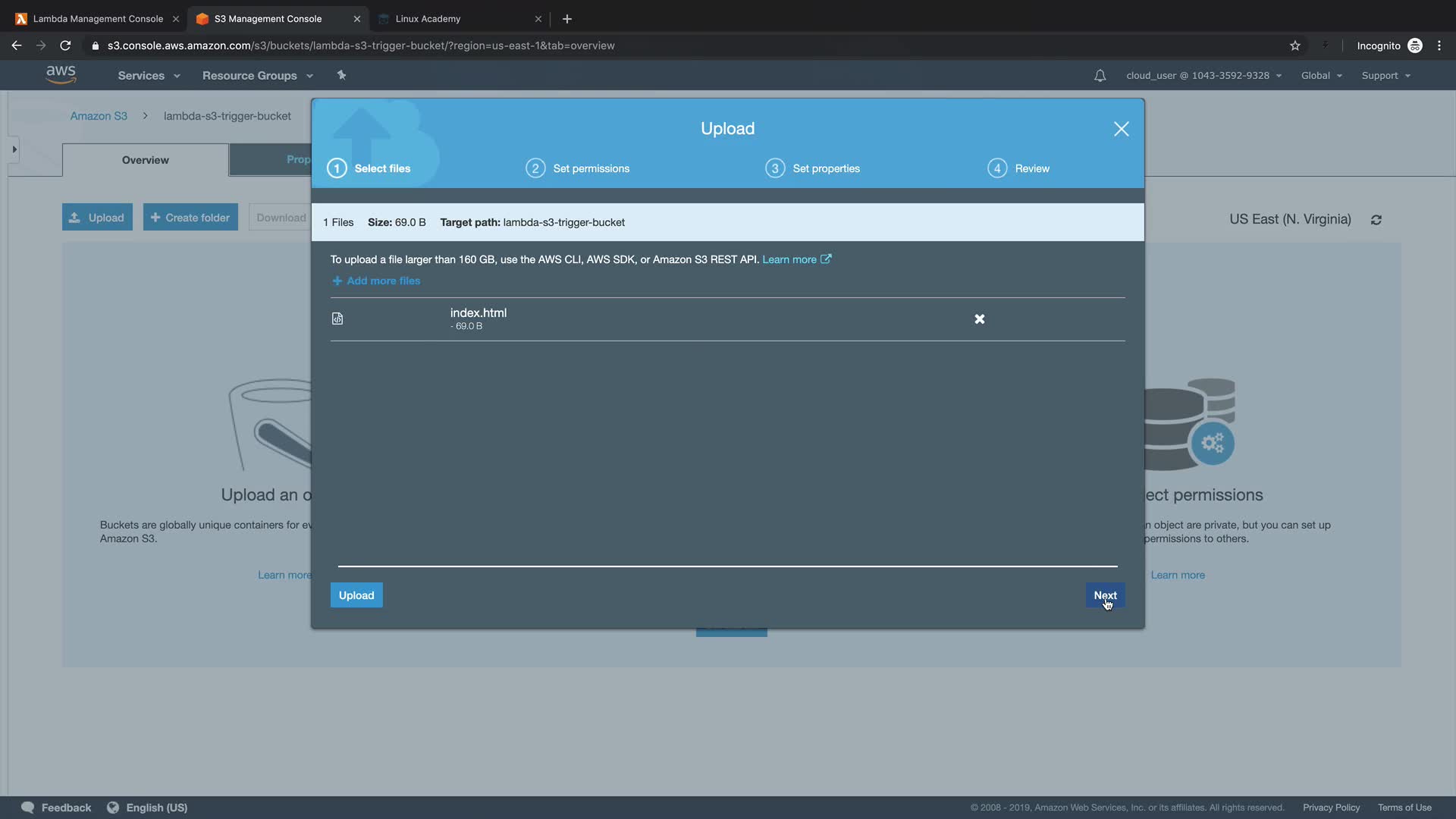Viewport: 1456px width, 819px height.
Task: Close the Upload dialog
Action: coord(1121,129)
